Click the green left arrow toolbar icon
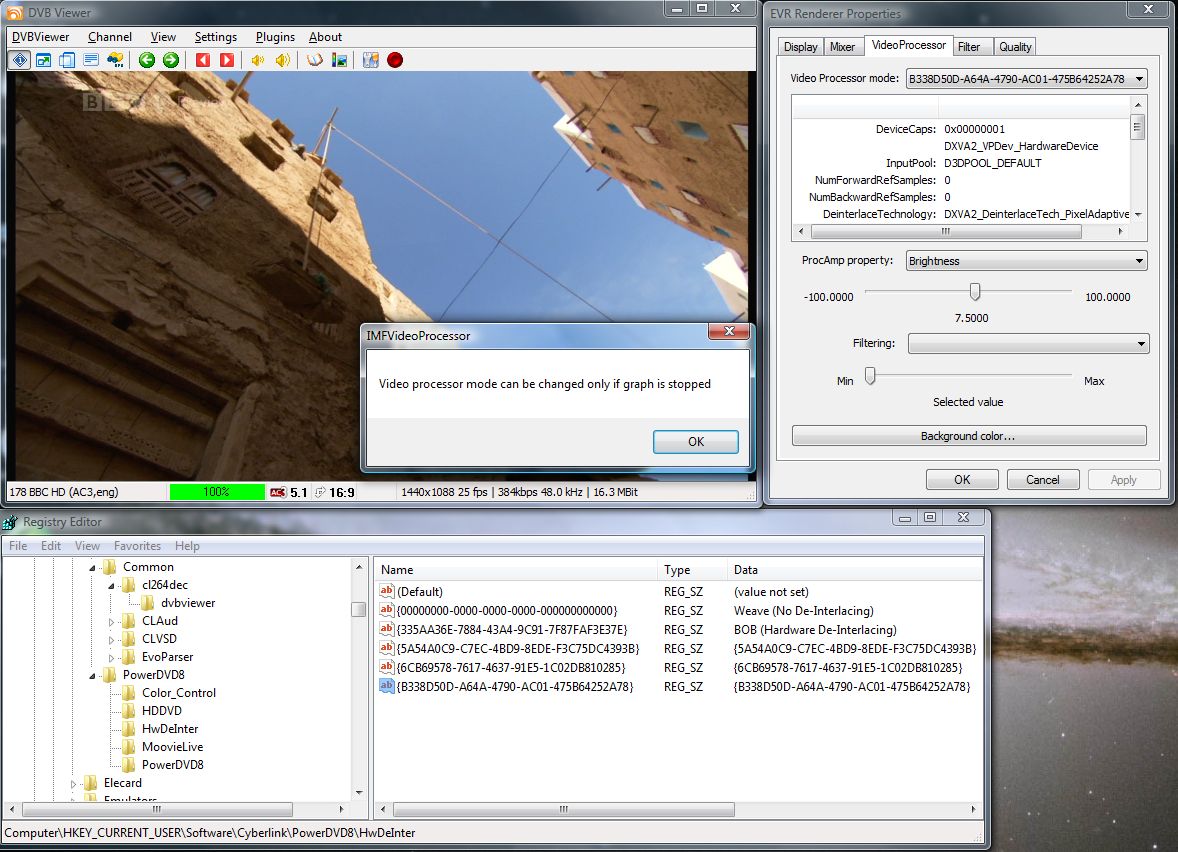Image resolution: width=1178 pixels, height=852 pixels. [x=146, y=60]
